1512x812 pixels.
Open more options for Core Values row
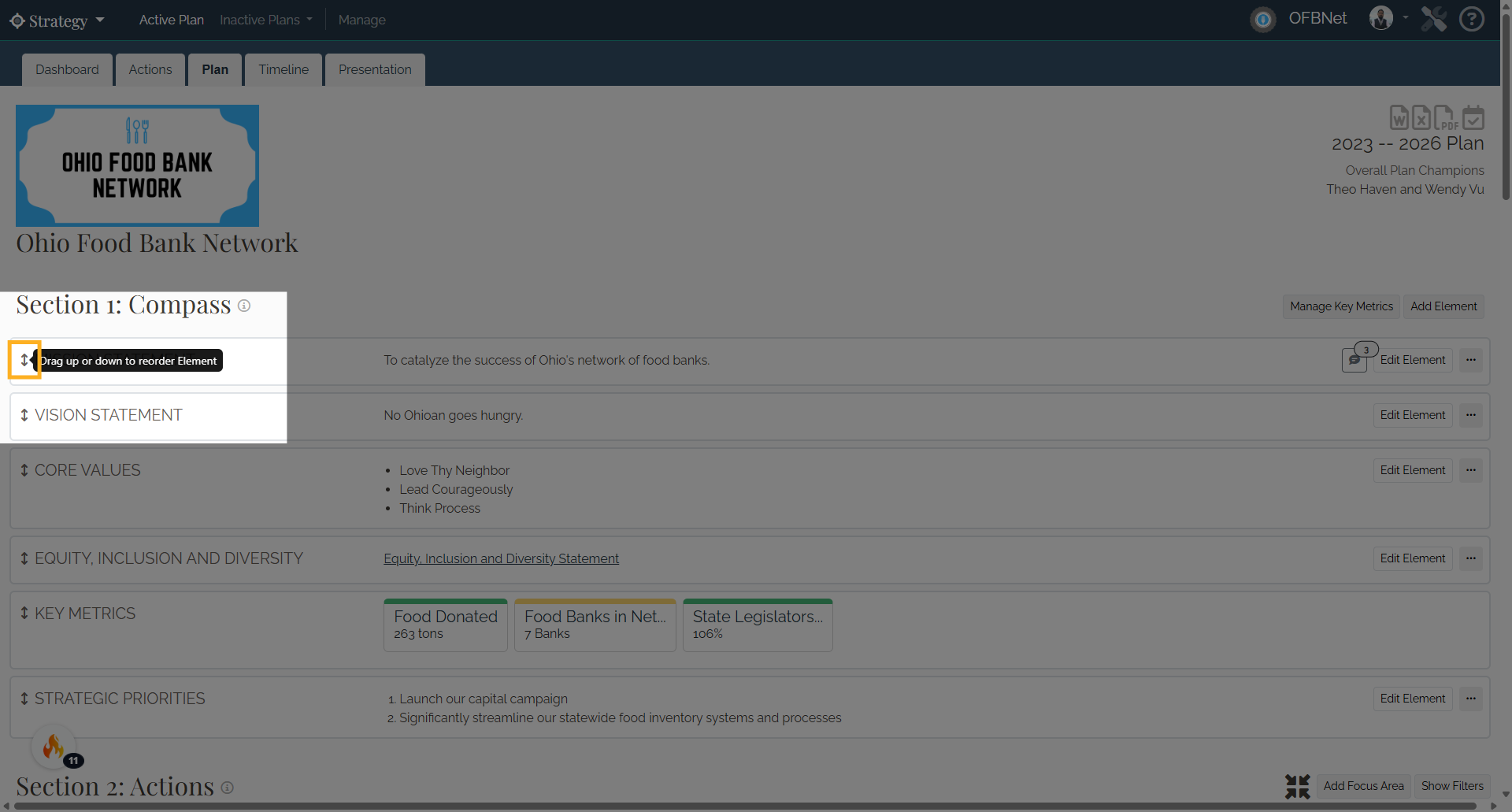(x=1471, y=470)
